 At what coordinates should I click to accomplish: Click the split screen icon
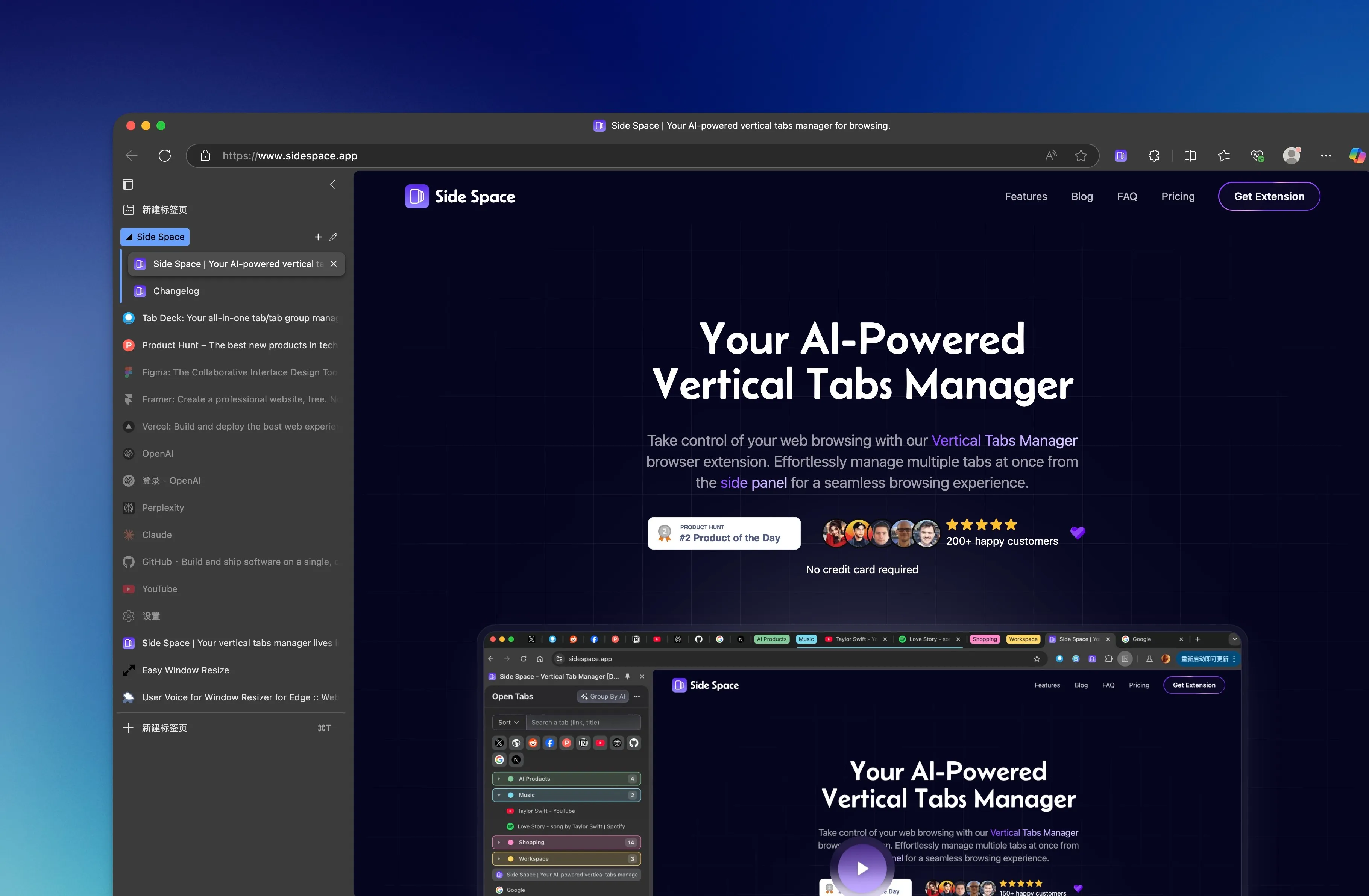[x=1190, y=156]
